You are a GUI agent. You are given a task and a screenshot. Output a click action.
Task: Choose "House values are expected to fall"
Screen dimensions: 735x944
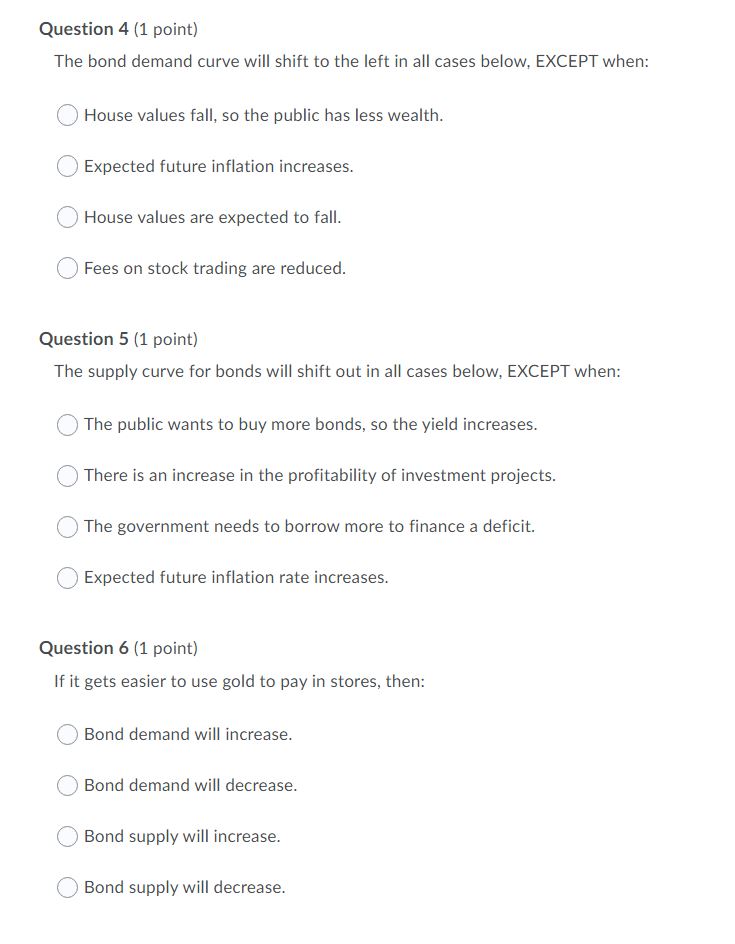coord(67,217)
